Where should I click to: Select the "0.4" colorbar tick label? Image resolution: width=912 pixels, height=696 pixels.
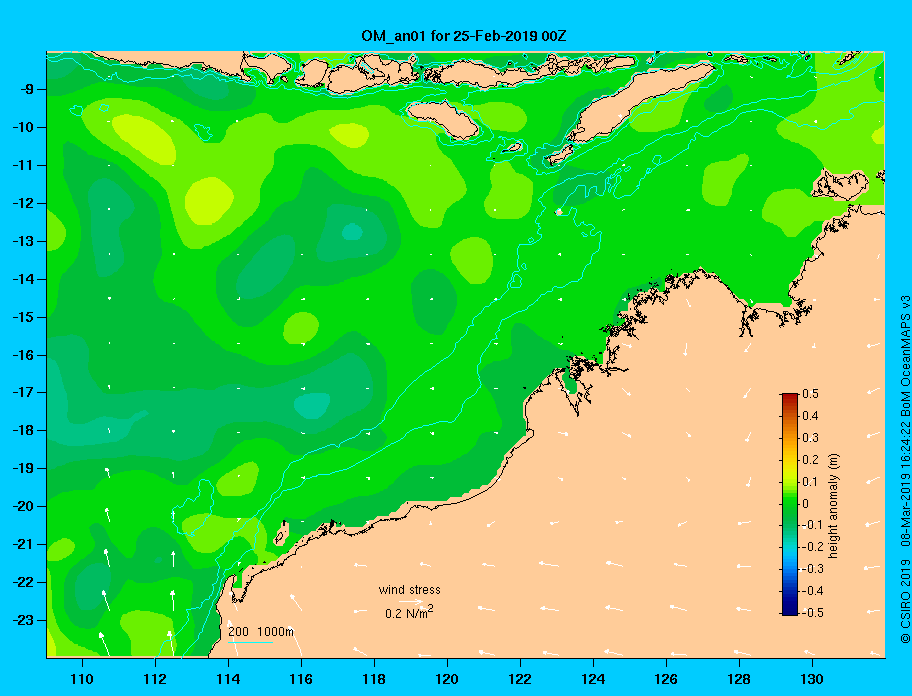pos(810,416)
